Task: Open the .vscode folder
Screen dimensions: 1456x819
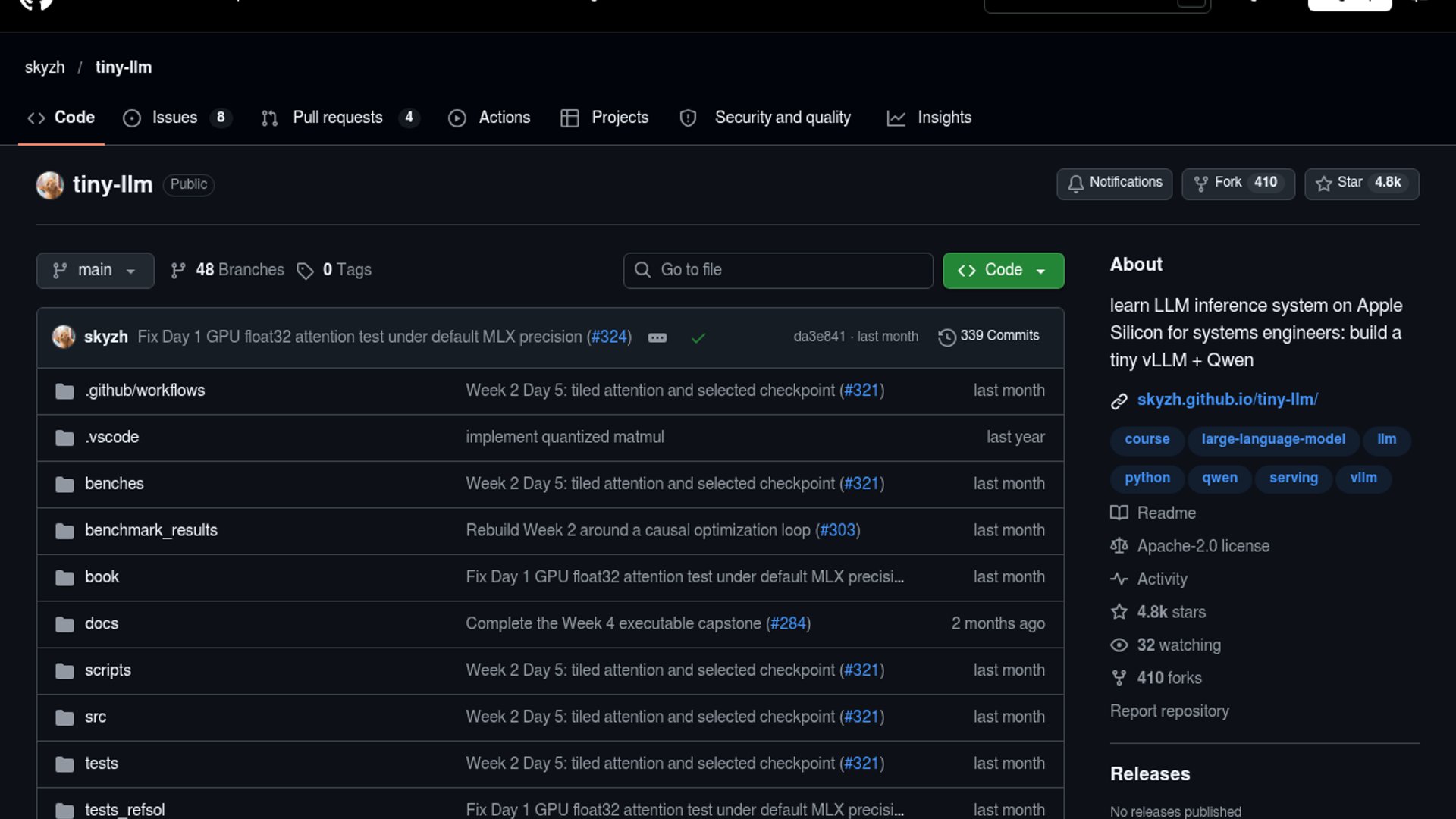Action: [112, 438]
